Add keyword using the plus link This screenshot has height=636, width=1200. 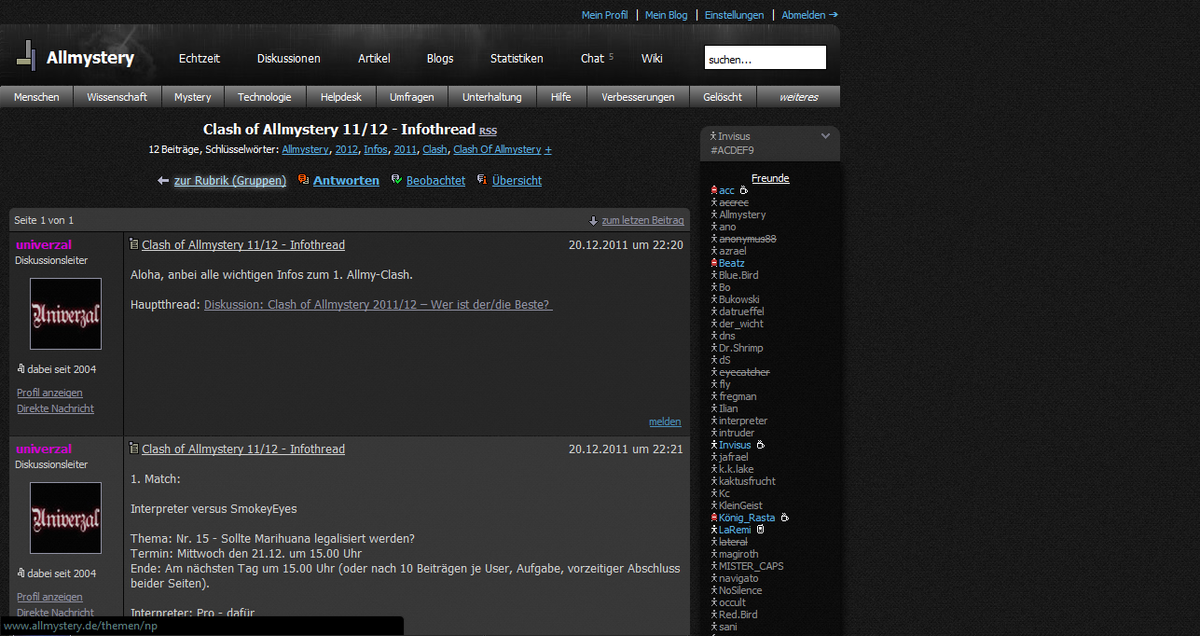point(548,150)
